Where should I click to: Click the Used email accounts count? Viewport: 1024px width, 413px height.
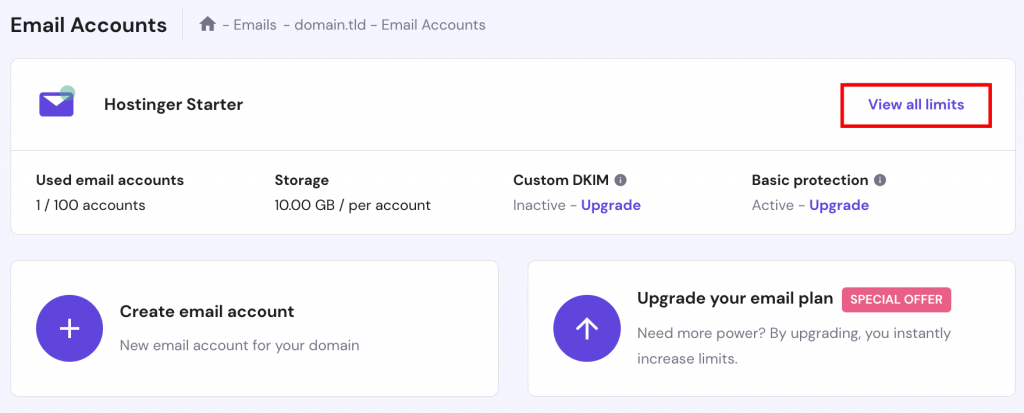pos(91,205)
